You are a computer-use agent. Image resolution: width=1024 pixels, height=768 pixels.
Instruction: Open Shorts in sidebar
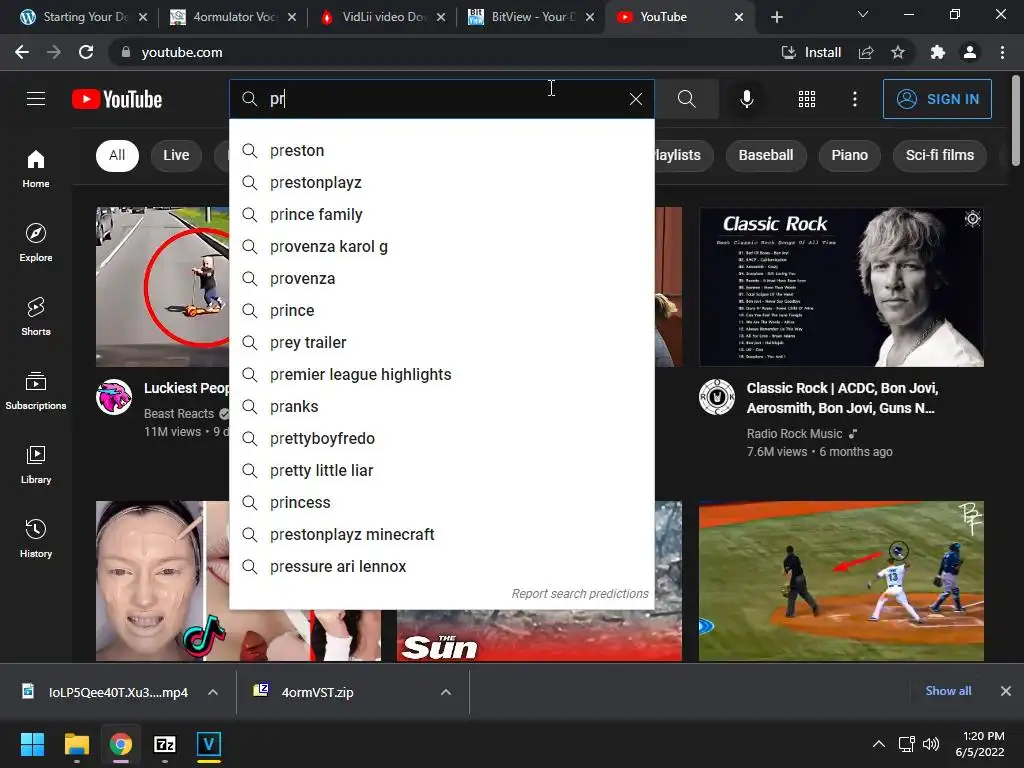36,317
